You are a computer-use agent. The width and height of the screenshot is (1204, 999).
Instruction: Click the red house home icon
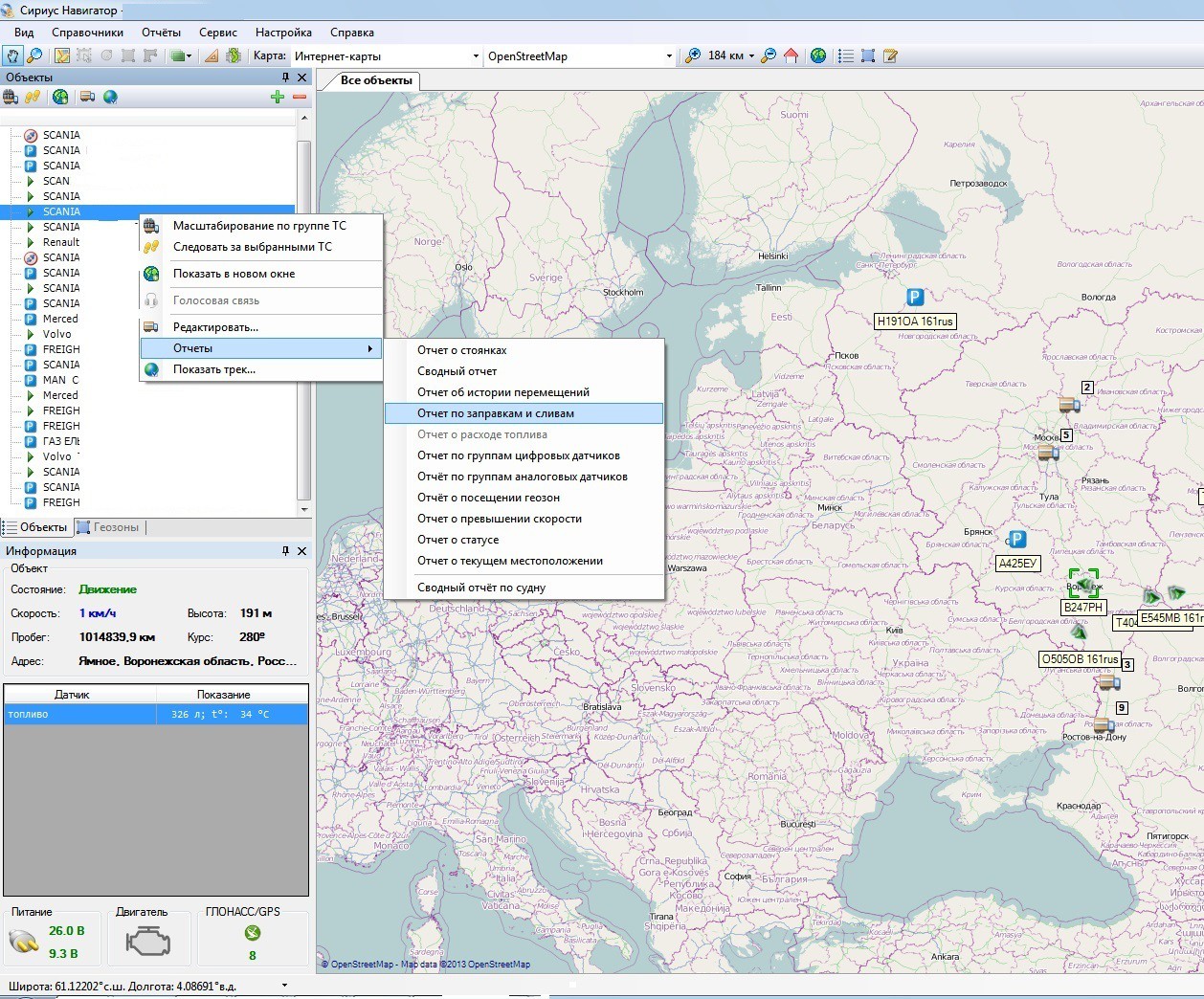tap(792, 56)
